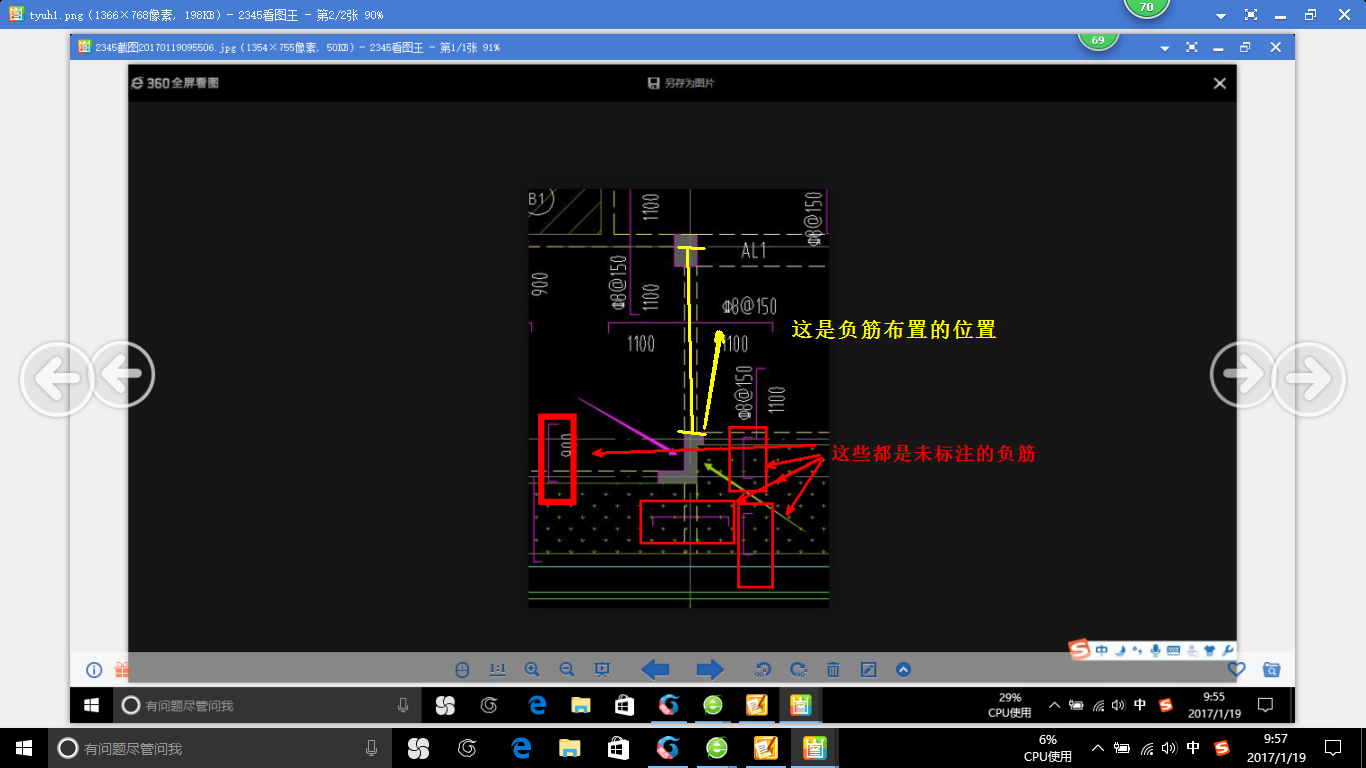Delete the image with the trash icon
Screen dimensions: 1366x768
[x=833, y=670]
